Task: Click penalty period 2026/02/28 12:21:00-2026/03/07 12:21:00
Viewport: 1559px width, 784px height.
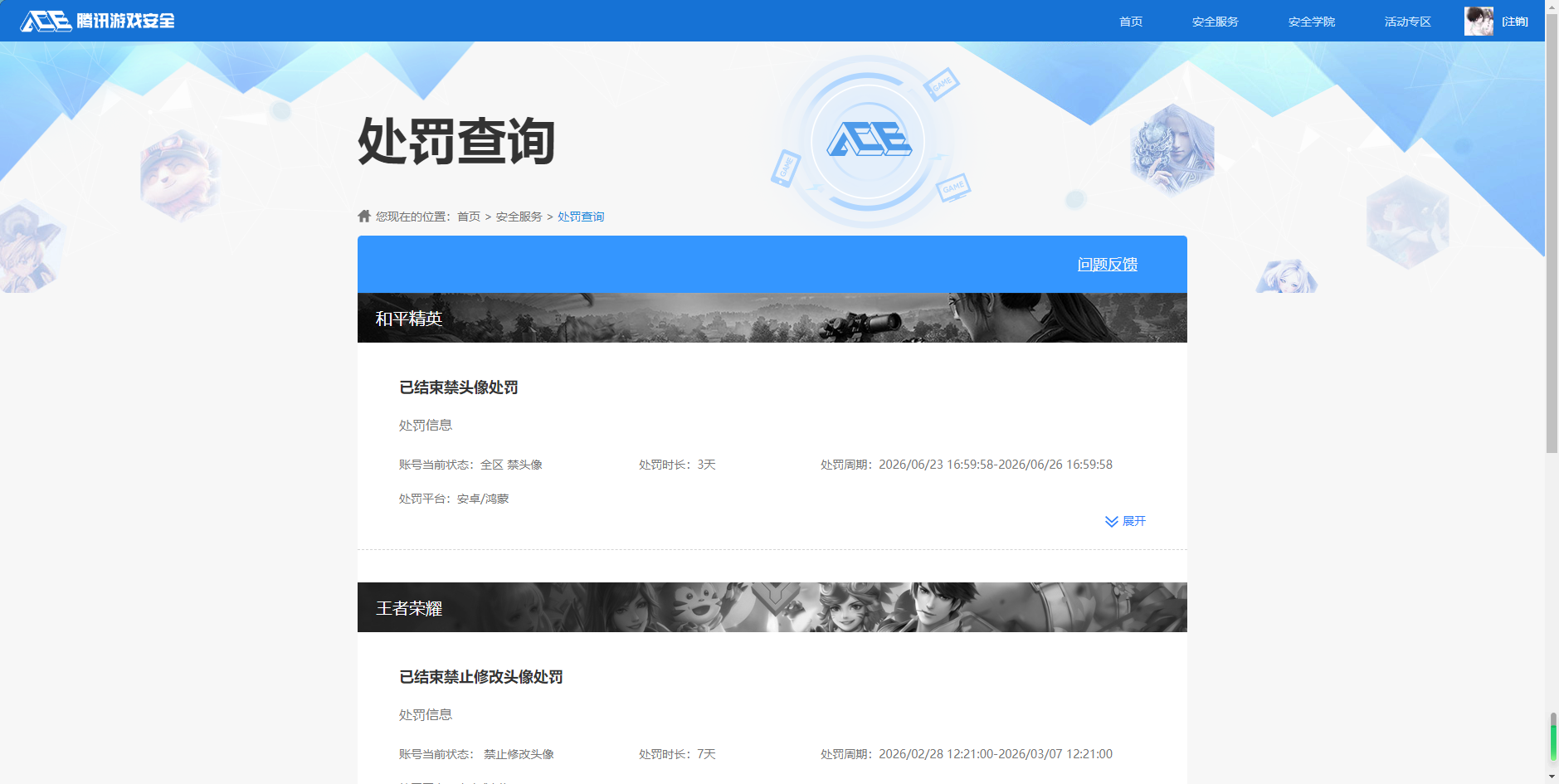Action: point(996,754)
